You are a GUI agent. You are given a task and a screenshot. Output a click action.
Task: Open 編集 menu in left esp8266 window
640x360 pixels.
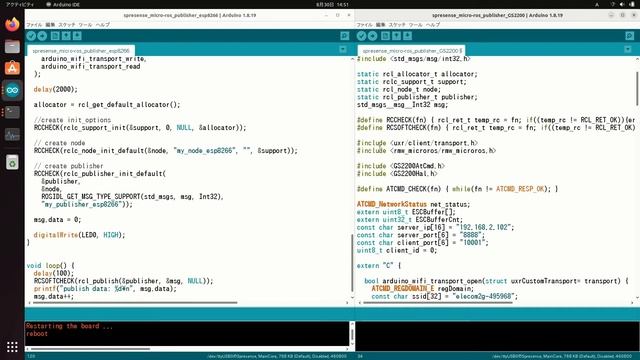(x=50, y=25)
